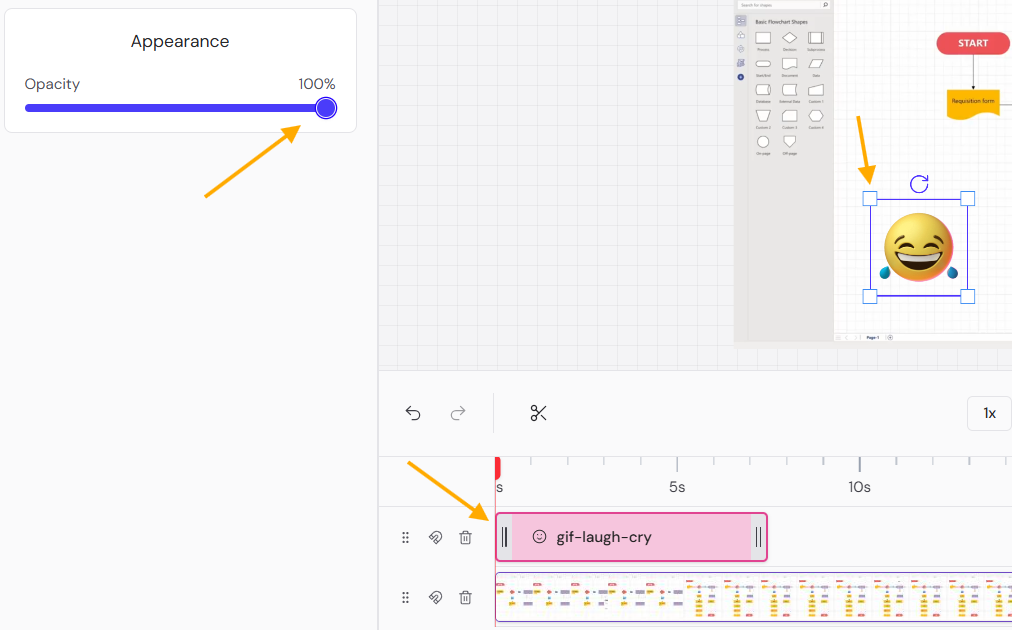
Task: Undo the last timeline edit
Action: coord(413,413)
